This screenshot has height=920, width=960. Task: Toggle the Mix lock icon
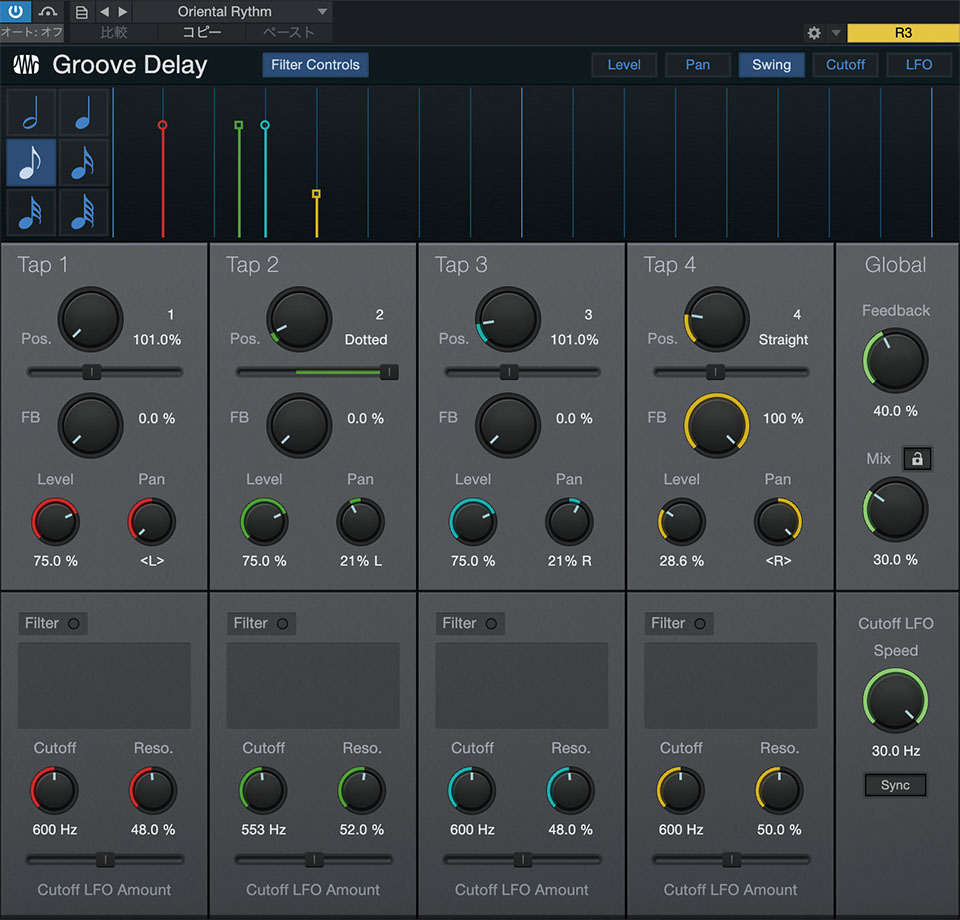[917, 458]
